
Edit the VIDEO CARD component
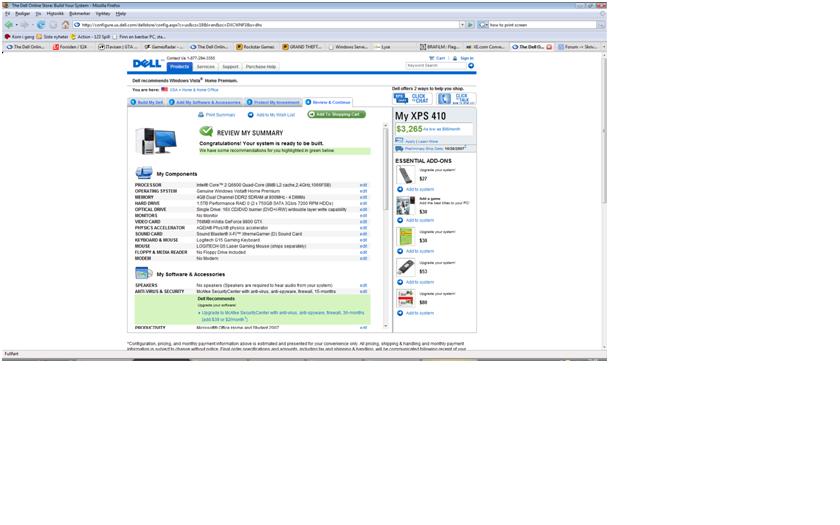point(363,222)
